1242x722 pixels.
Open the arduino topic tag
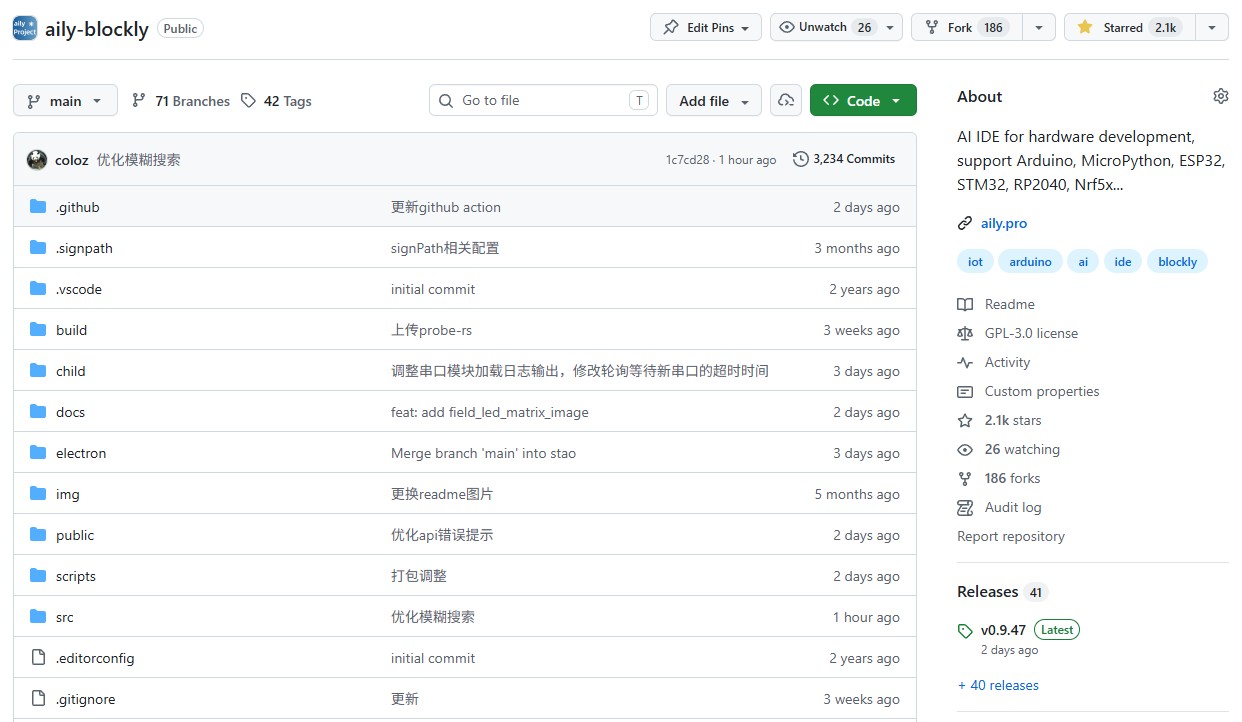coord(1030,261)
